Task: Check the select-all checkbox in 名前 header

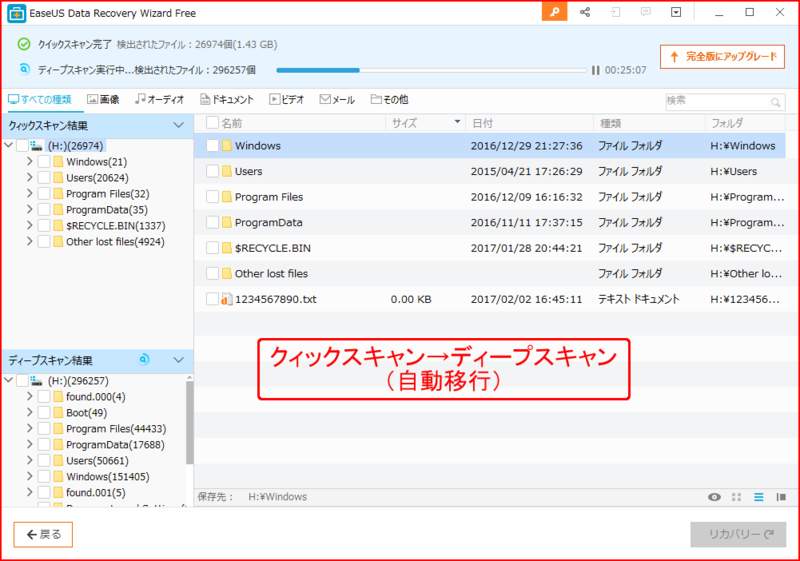Action: point(212,123)
